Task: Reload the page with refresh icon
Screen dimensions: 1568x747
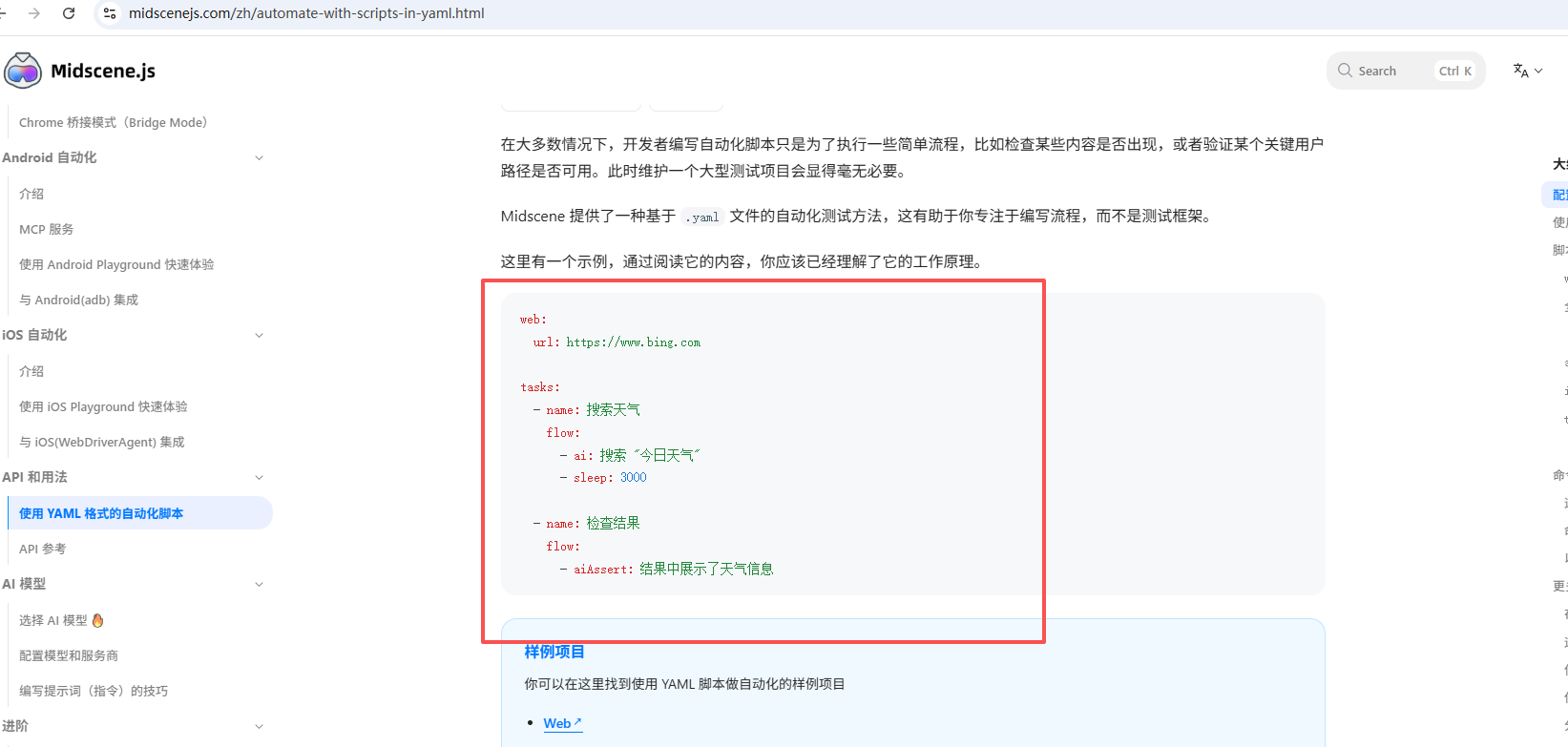Action: [69, 13]
